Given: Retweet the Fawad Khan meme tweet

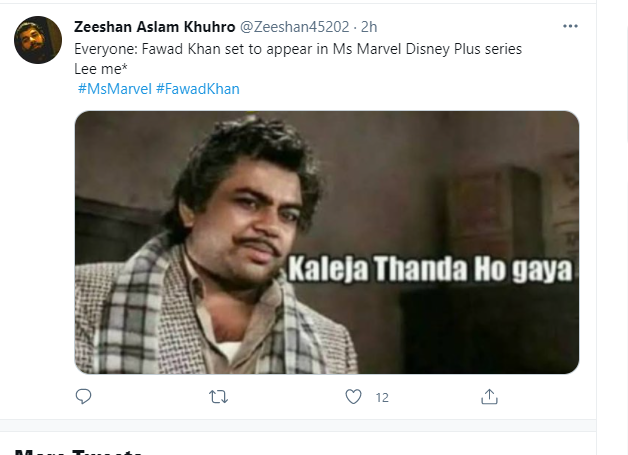Looking at the screenshot, I should click(x=218, y=397).
